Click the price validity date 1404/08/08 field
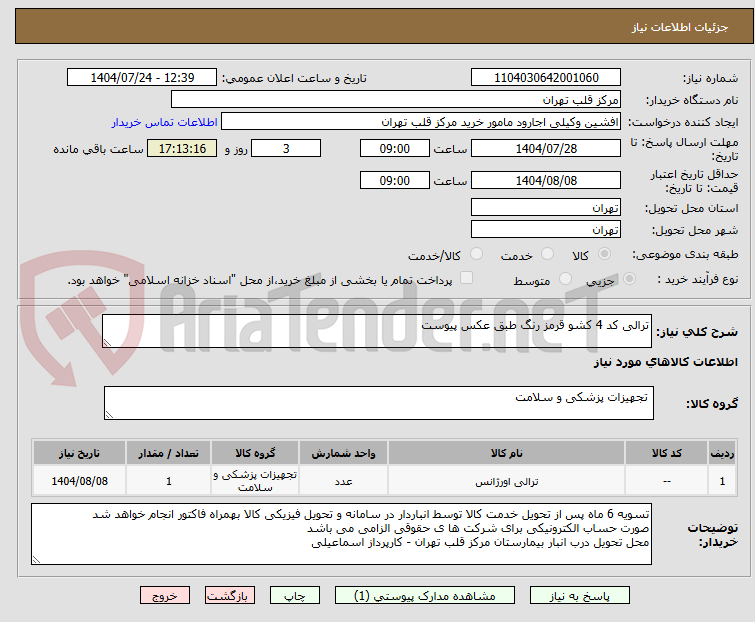The image size is (755, 622). click(x=546, y=181)
